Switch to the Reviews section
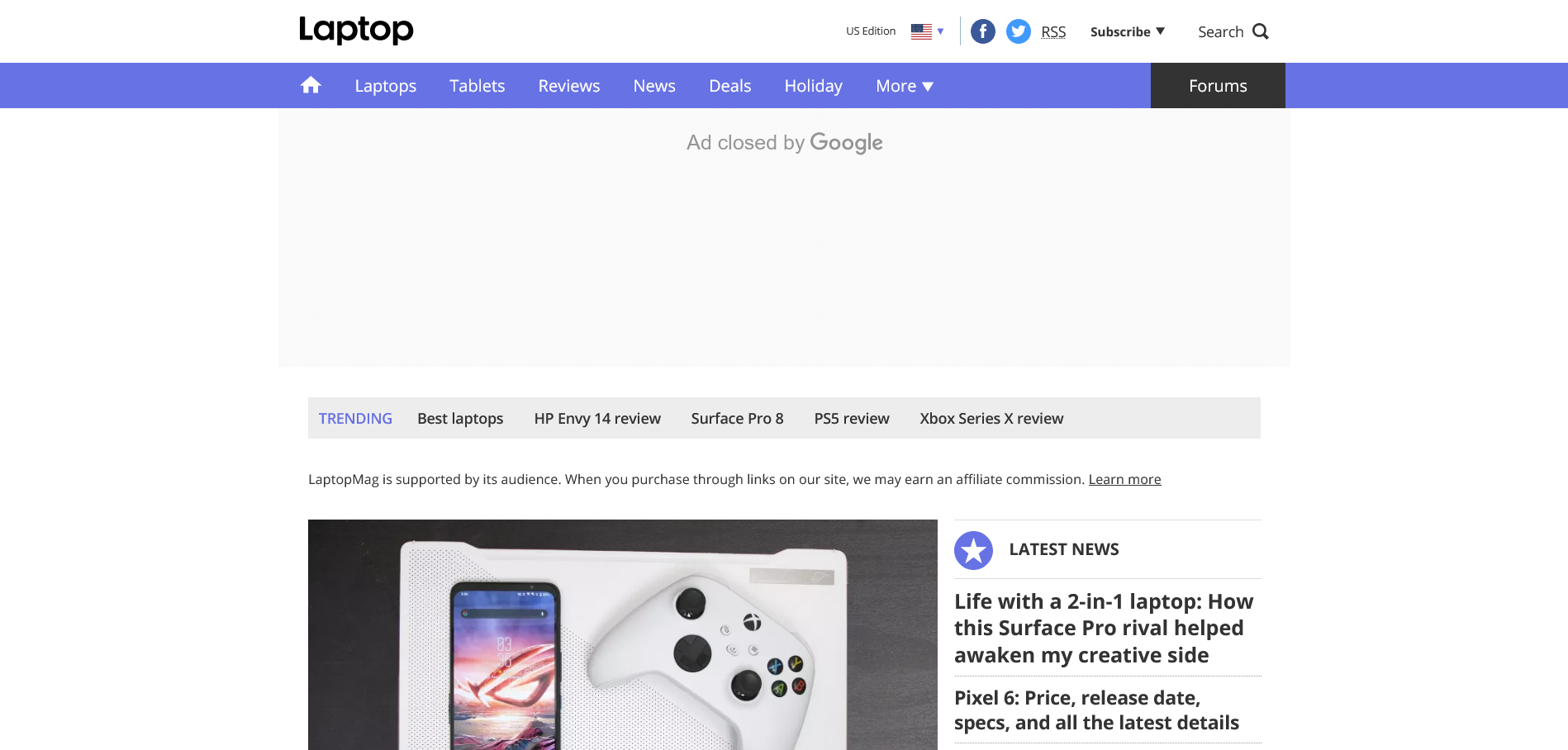This screenshot has height=750, width=1568. pos(568,86)
